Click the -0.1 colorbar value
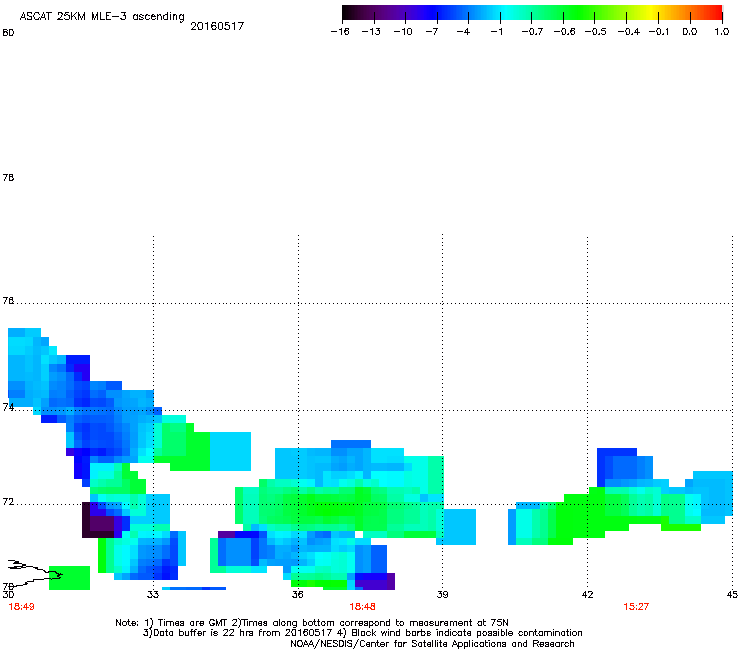The image size is (740, 650). (x=659, y=32)
